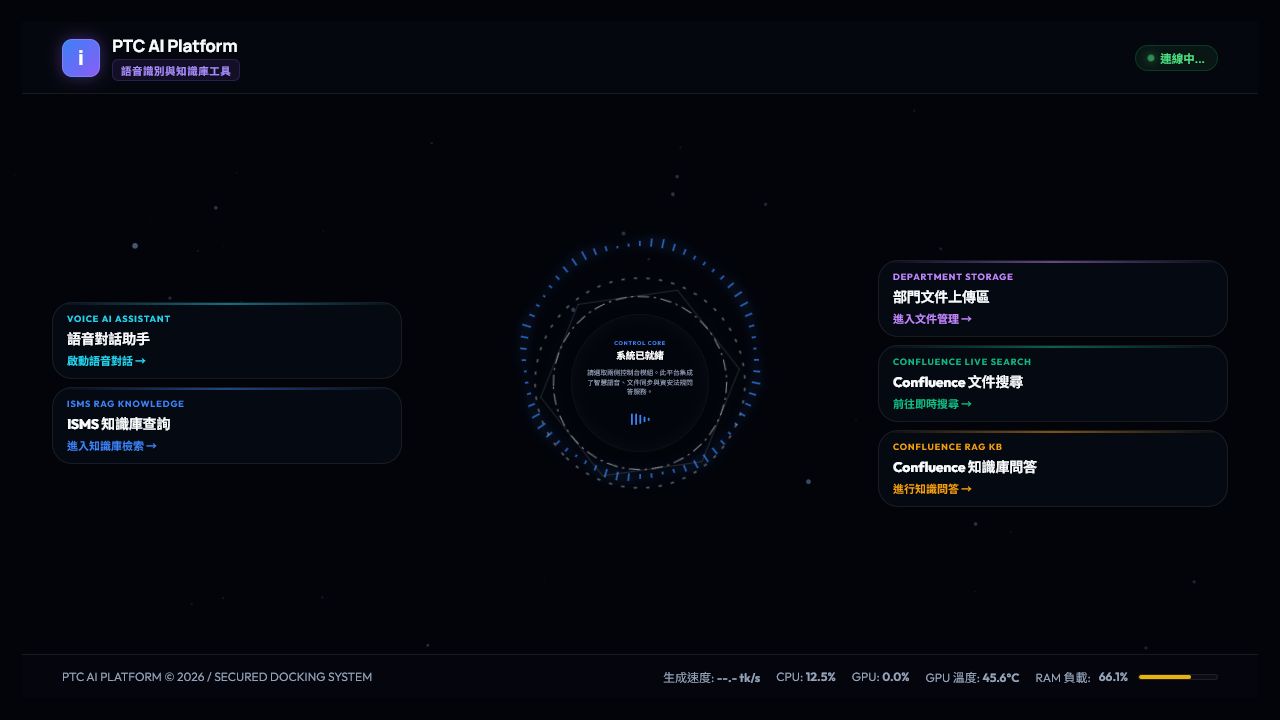Open the Confluence 文件搜尋 card
The height and width of the screenshot is (720, 1280).
pos(1053,384)
